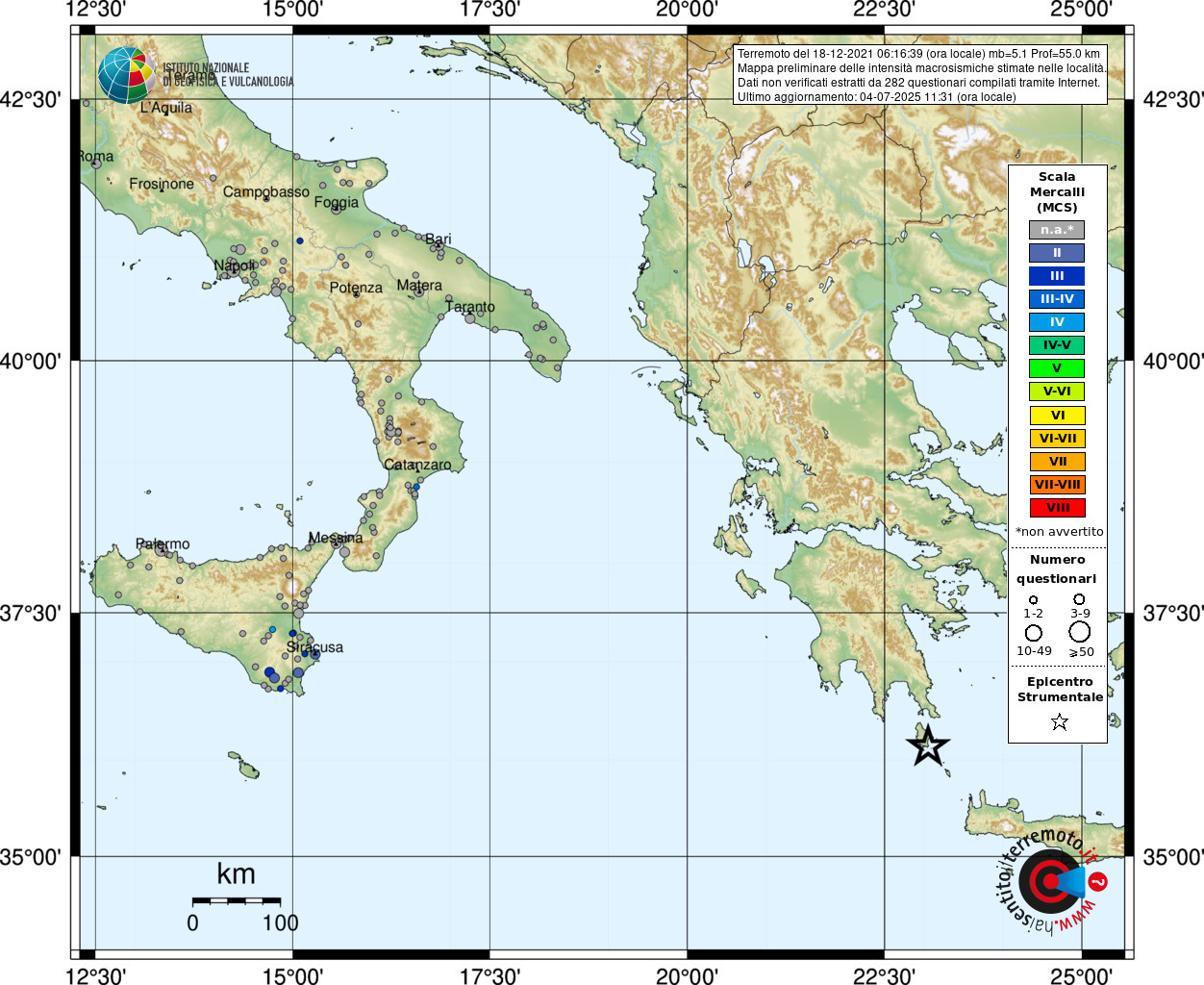Click the ≥50 questionnaires circle symbol
Image resolution: width=1204 pixels, height=985 pixels.
[x=1080, y=632]
